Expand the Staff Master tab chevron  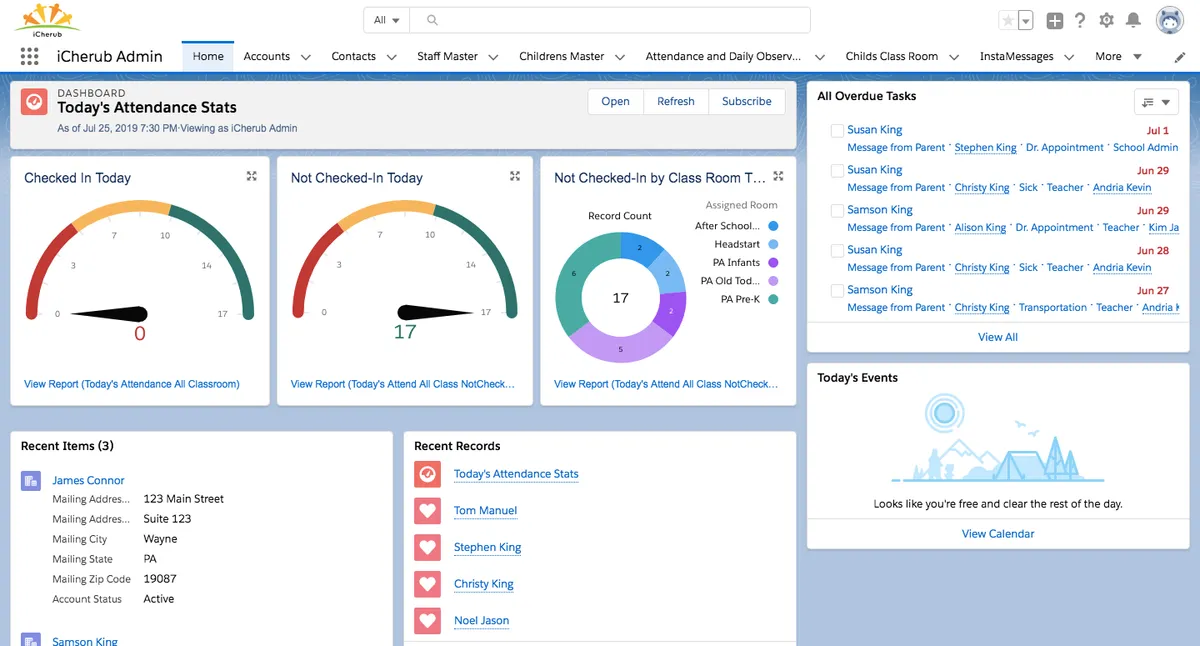point(495,57)
